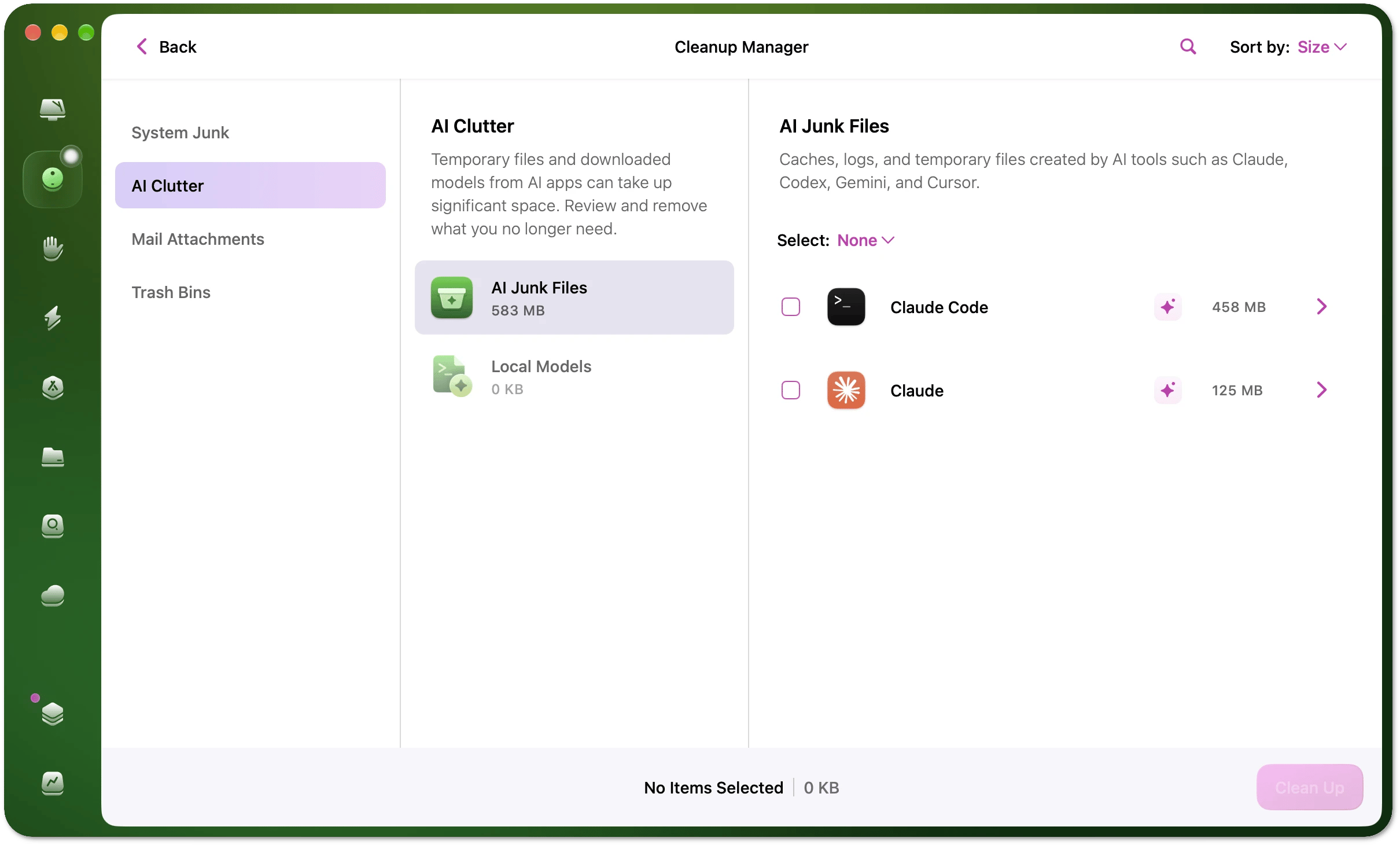Viewport: 1400px width, 845px height.
Task: Click the orange Claude app icon
Action: (x=846, y=390)
